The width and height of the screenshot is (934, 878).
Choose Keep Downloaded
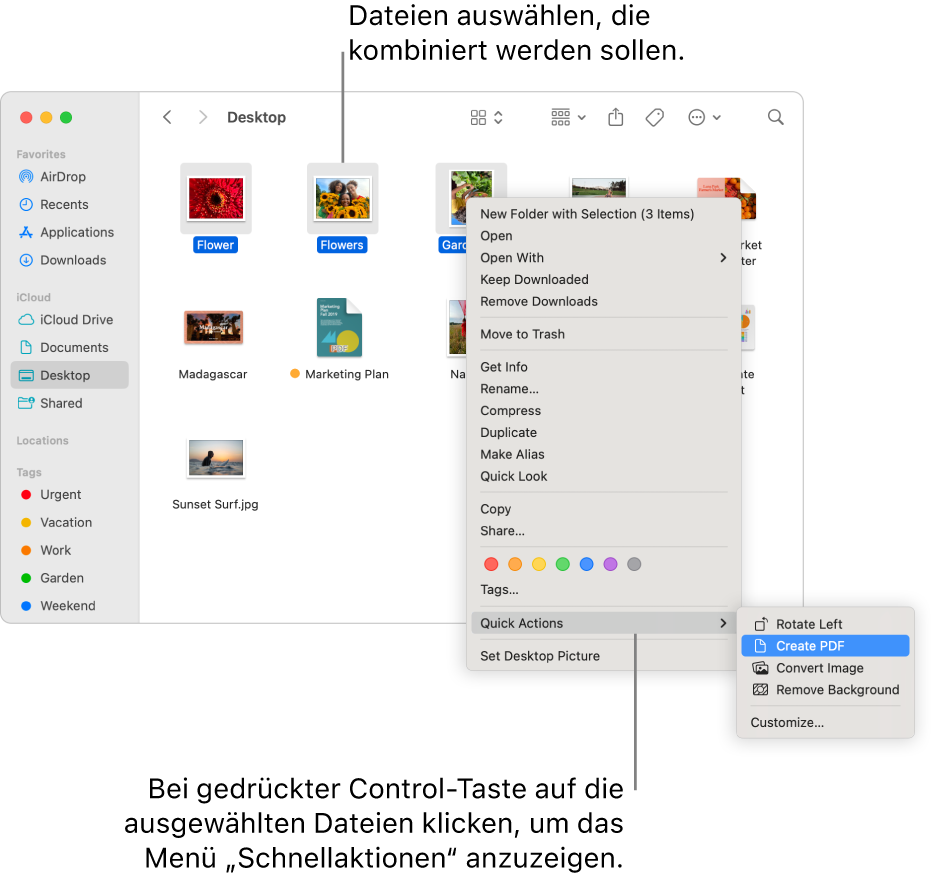pyautogui.click(x=603, y=280)
